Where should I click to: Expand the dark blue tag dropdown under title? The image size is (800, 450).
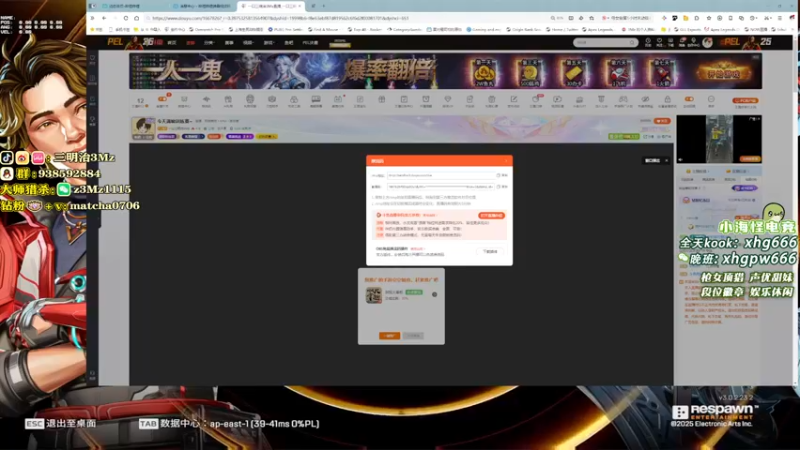193,137
